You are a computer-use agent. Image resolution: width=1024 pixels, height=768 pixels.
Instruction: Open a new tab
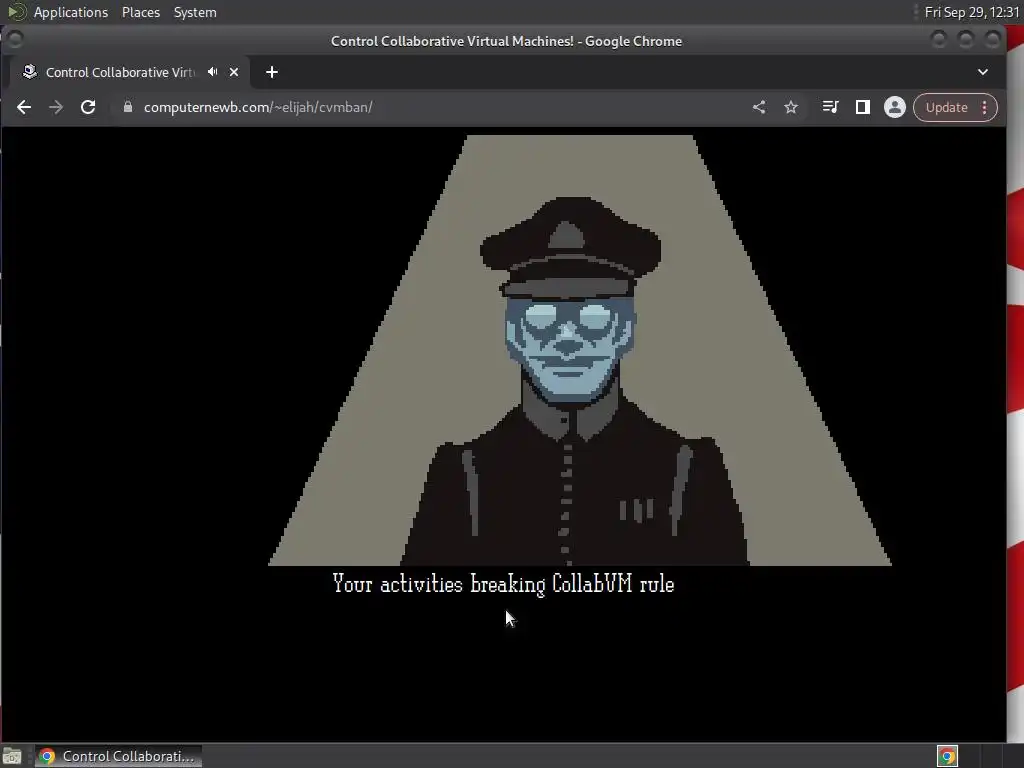[272, 72]
